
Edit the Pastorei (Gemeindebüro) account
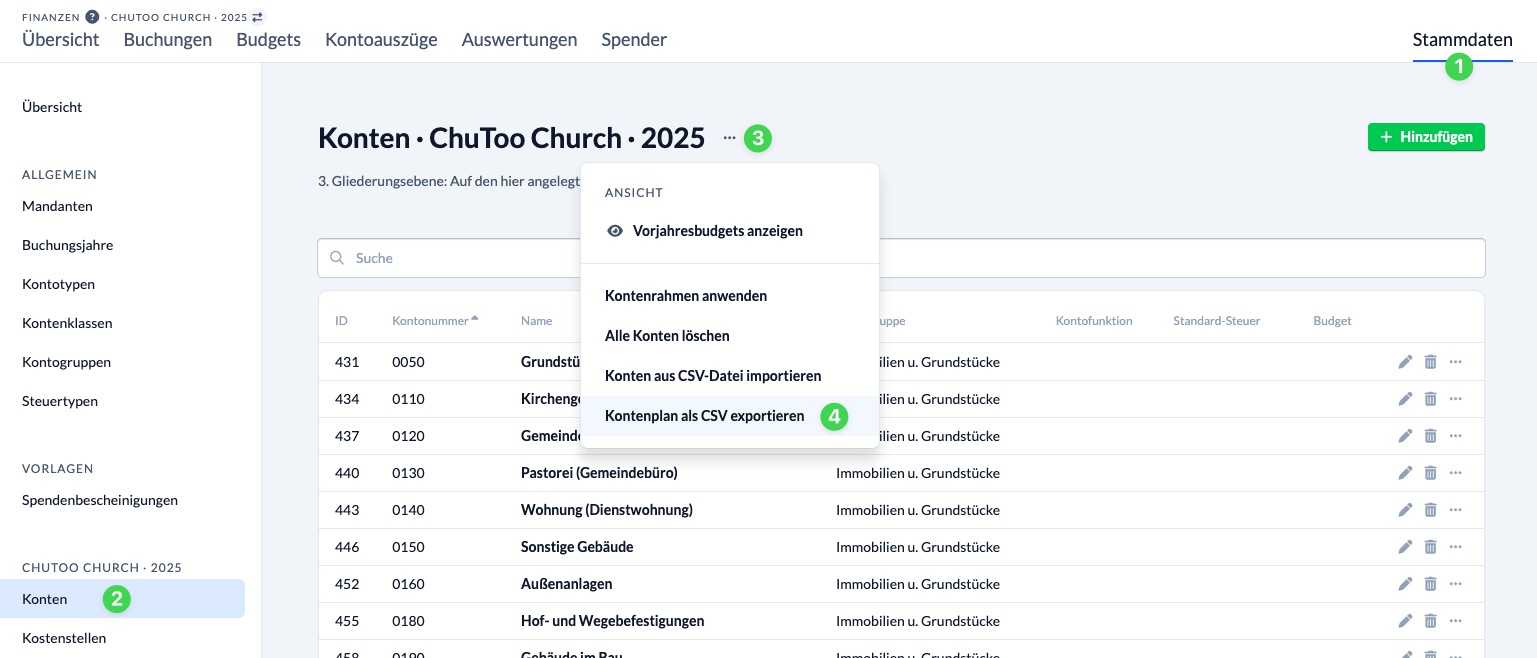tap(1405, 473)
